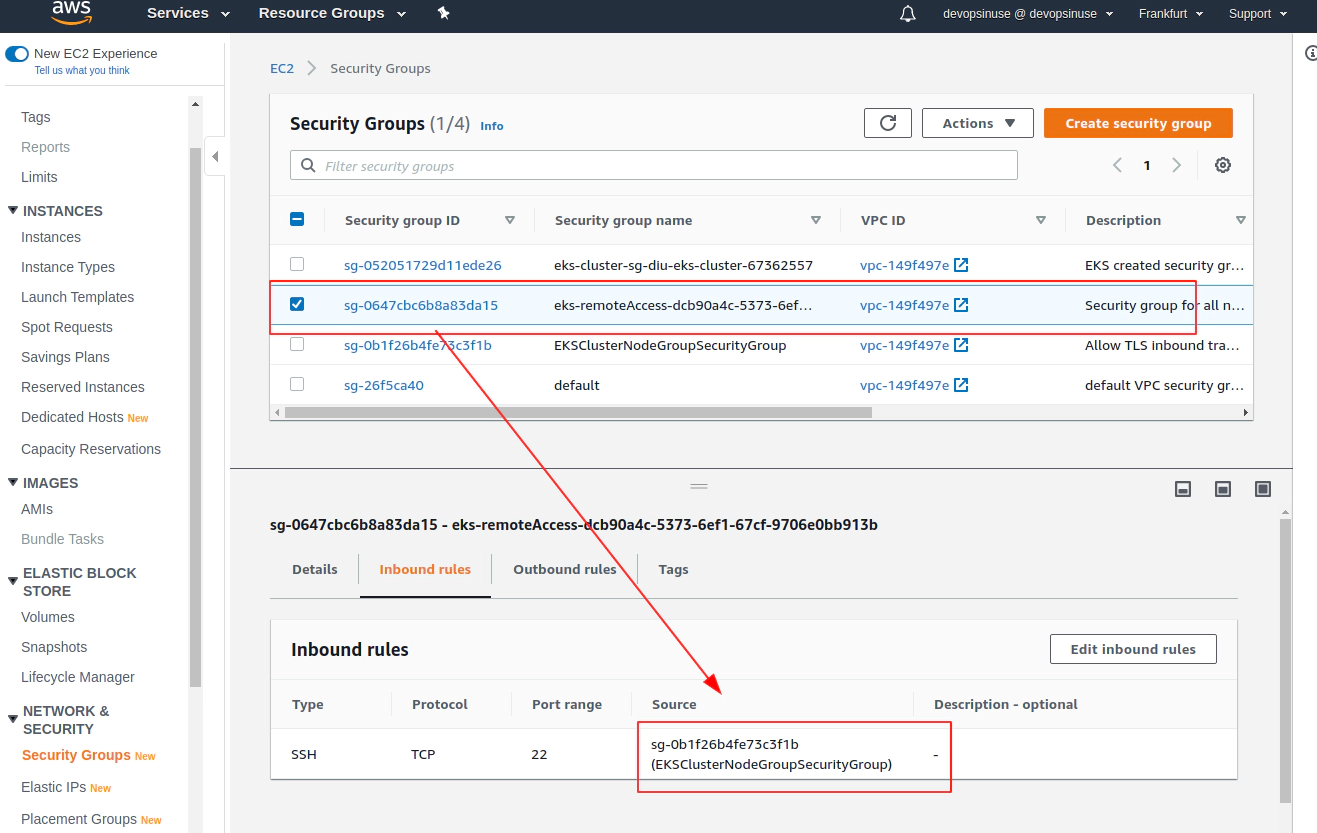Screen dimensions: 1317x833
Task: Focus the Filter security groups search field
Action: click(654, 165)
